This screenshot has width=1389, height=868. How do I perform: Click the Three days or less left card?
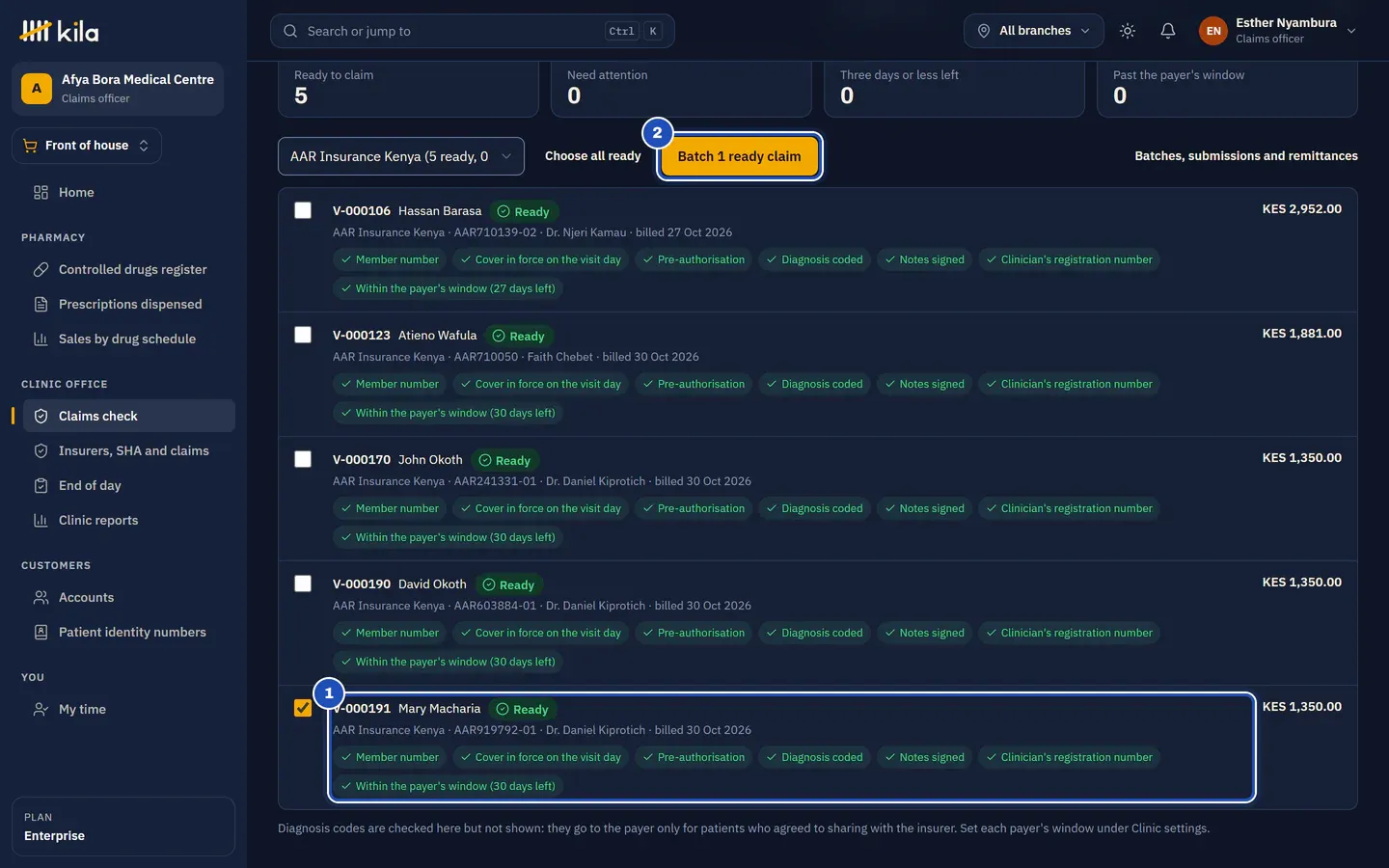point(954,89)
